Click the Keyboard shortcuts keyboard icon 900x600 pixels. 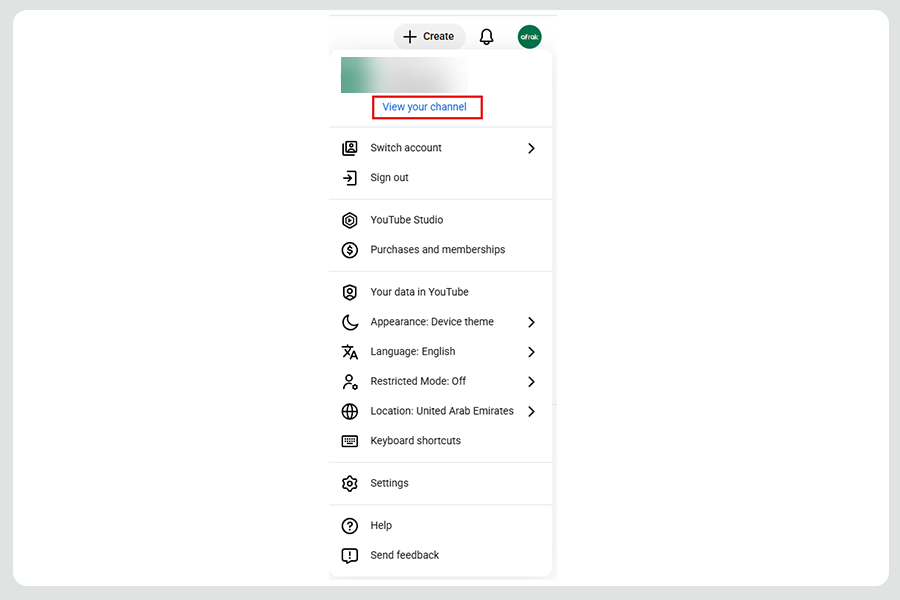[x=349, y=441]
